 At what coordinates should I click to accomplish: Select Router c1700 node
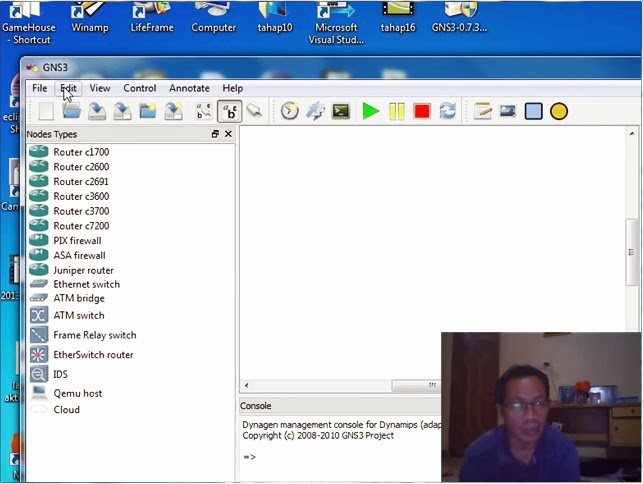tap(69, 152)
